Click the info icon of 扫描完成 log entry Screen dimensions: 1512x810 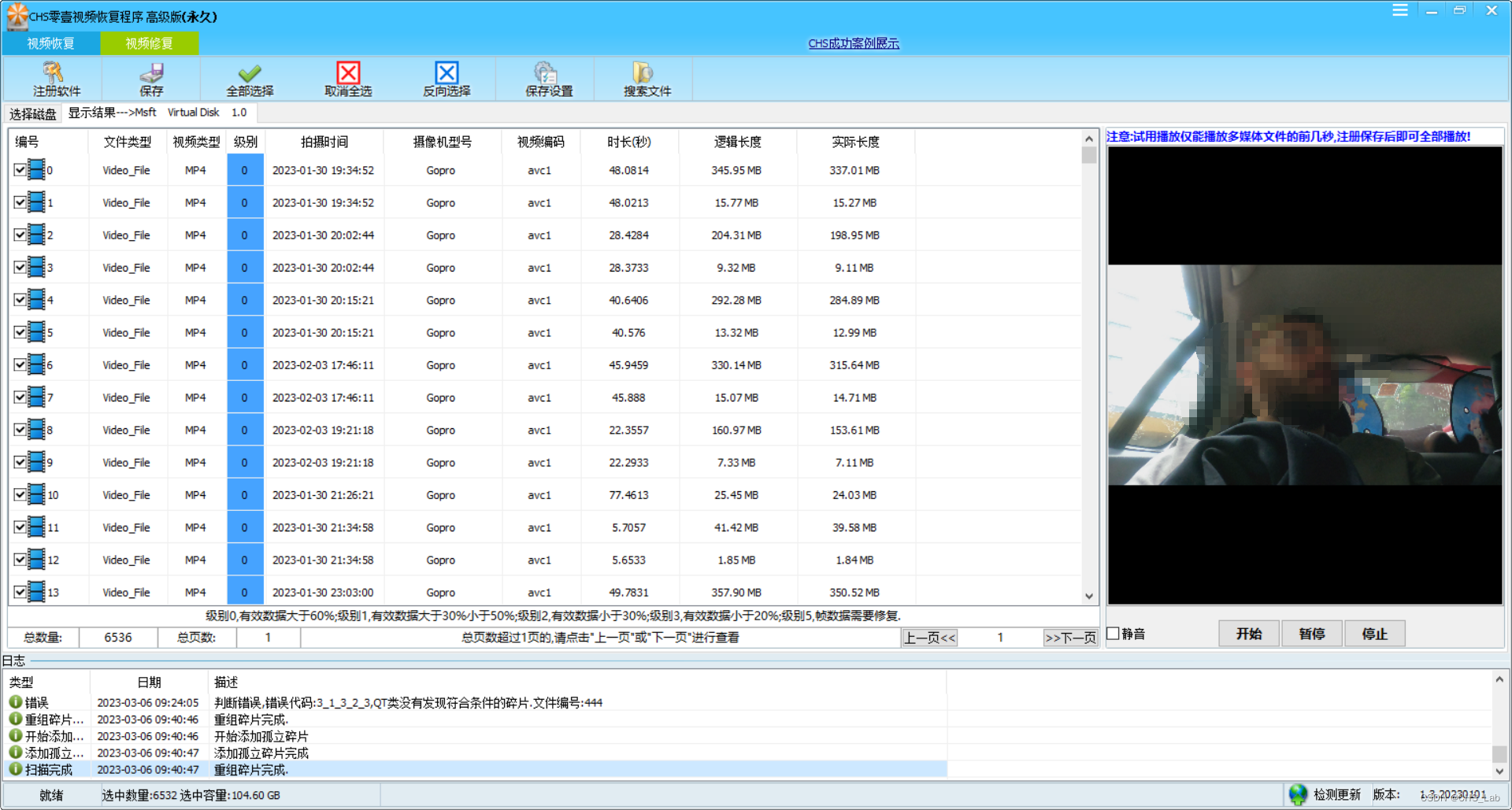15,769
